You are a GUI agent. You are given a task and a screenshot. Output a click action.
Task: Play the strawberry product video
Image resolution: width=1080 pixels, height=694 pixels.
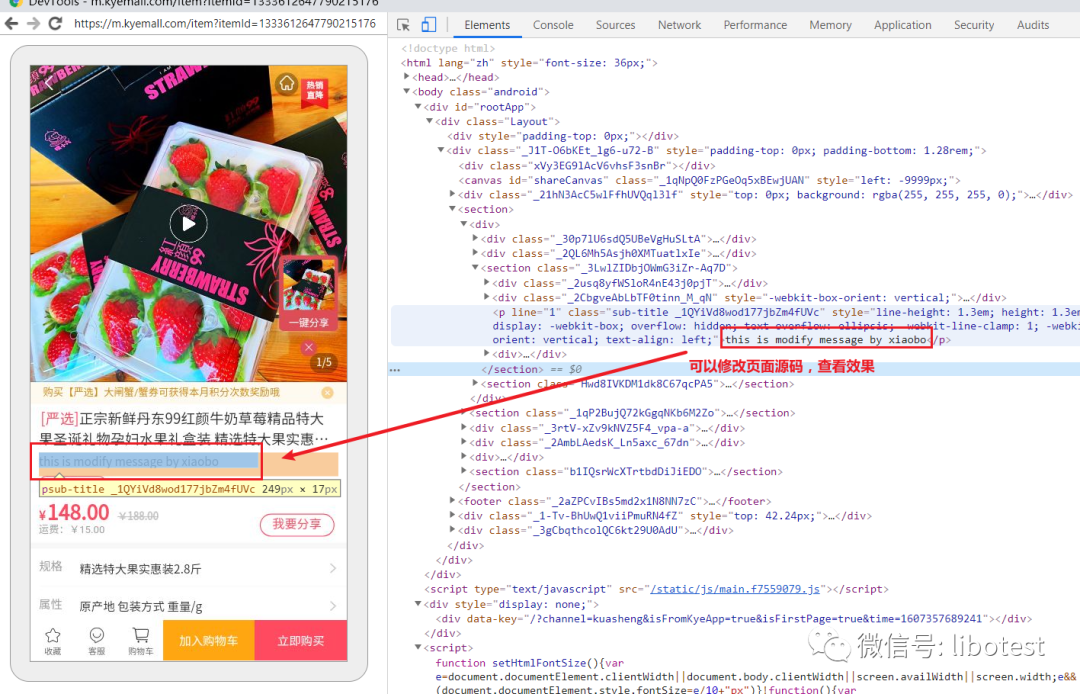(x=188, y=224)
